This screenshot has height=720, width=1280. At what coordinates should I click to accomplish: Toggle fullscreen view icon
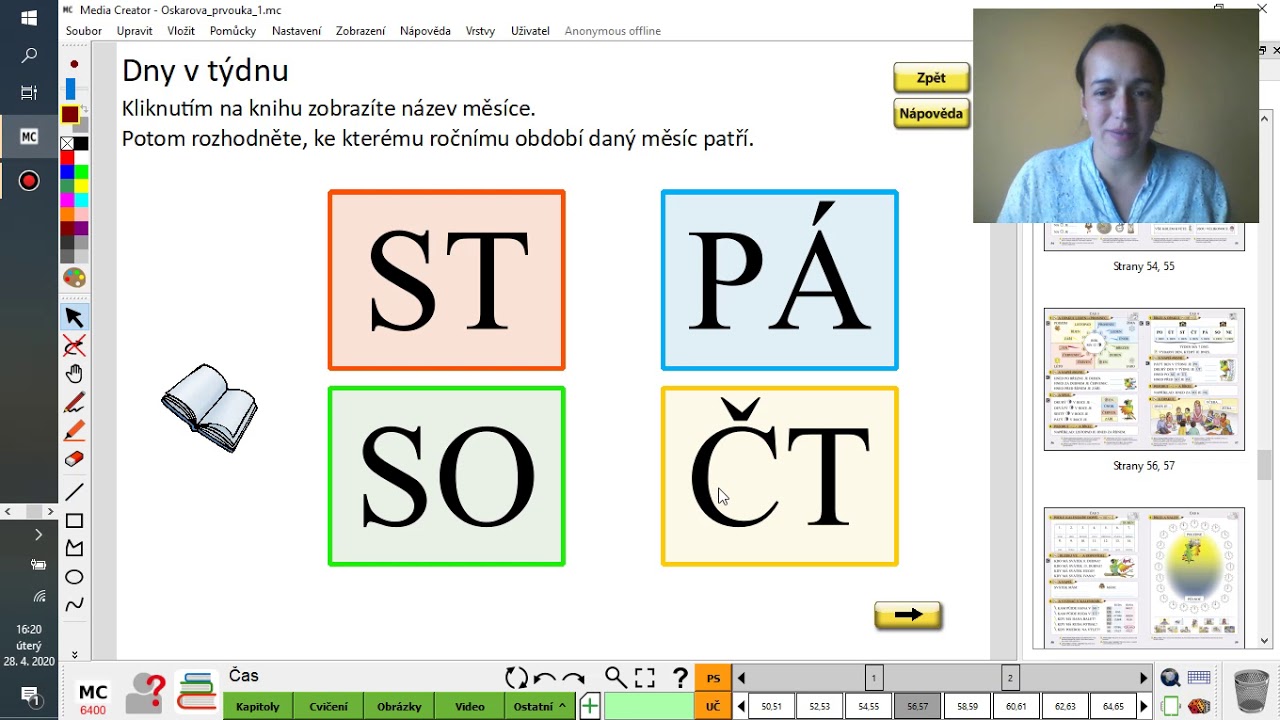645,678
